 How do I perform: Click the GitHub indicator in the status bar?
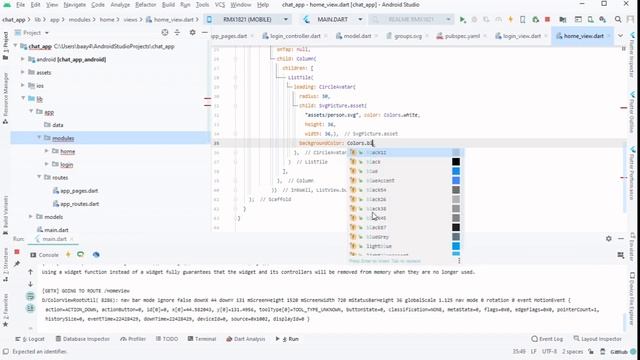(619, 351)
